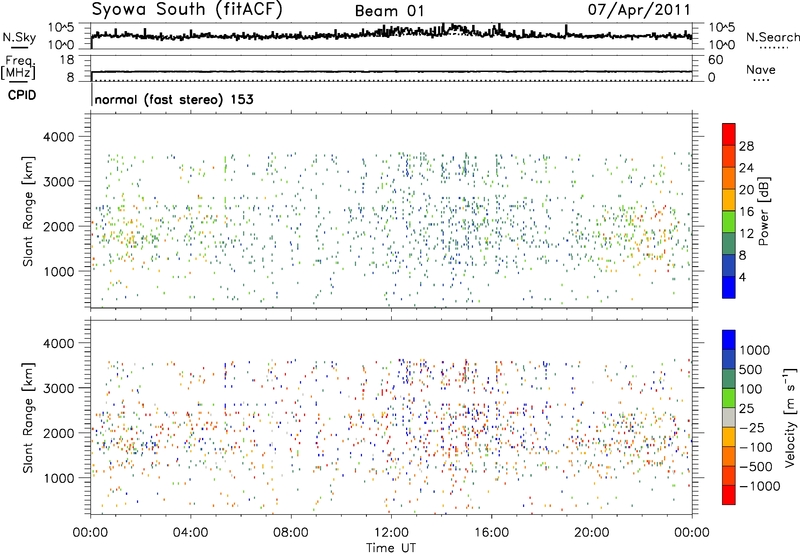Click the light green power swatch between 12 and 16
The height and width of the screenshot is (554, 800).
click(x=729, y=222)
